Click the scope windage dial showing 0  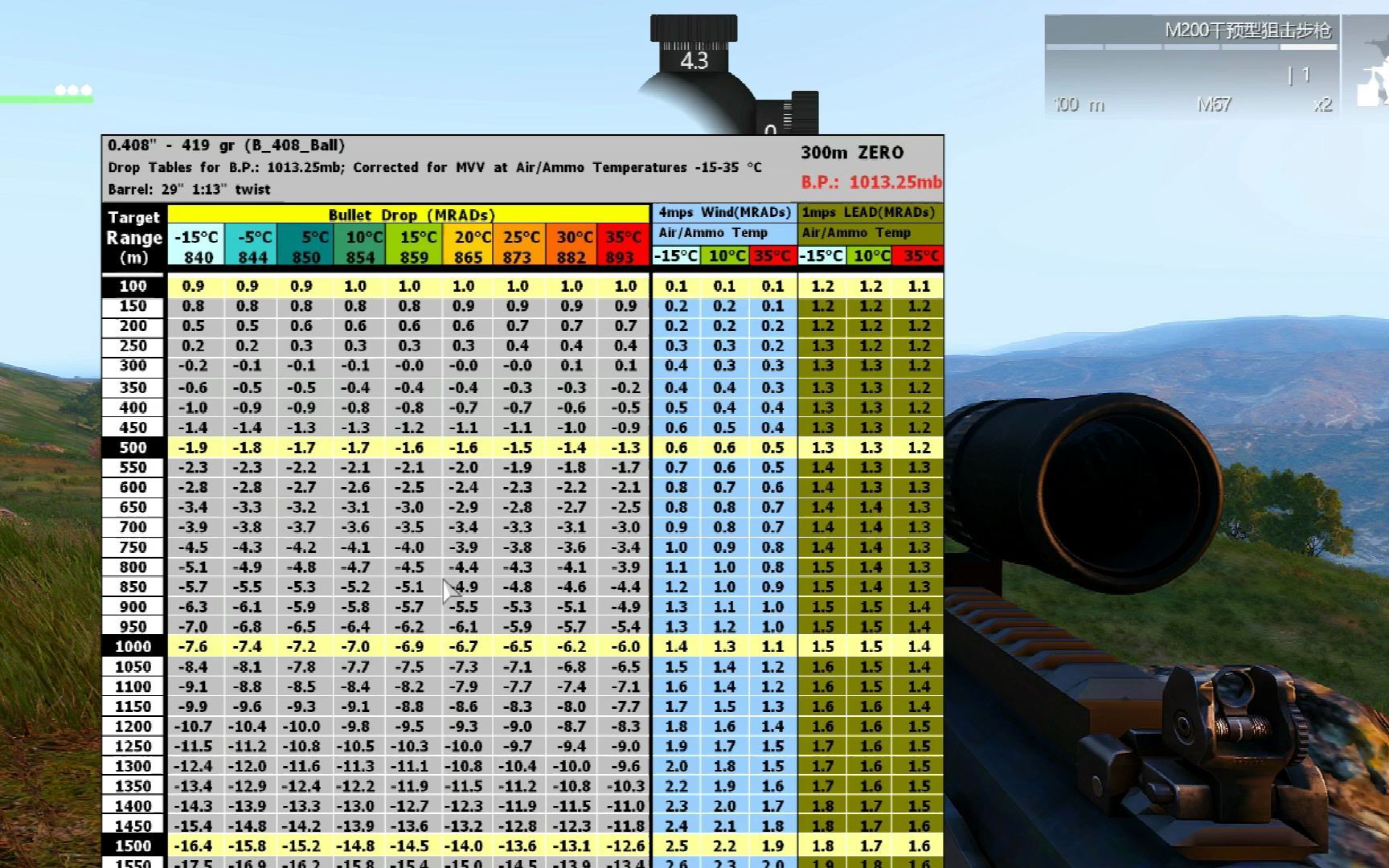[x=770, y=129]
